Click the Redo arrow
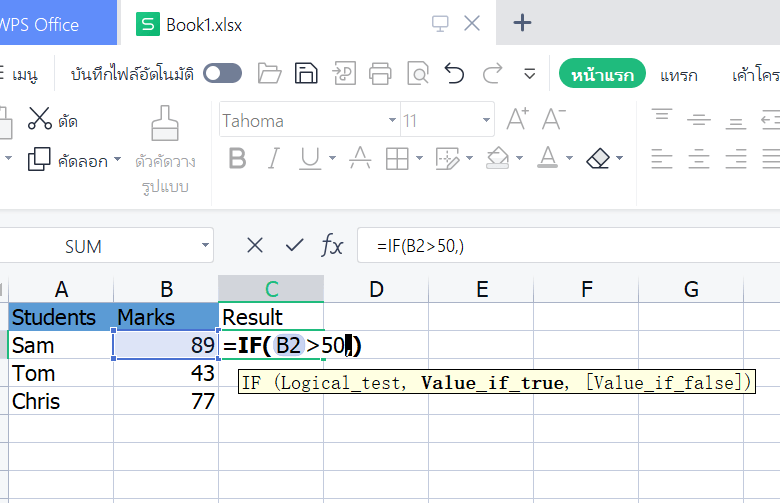The width and height of the screenshot is (780, 503). click(492, 74)
